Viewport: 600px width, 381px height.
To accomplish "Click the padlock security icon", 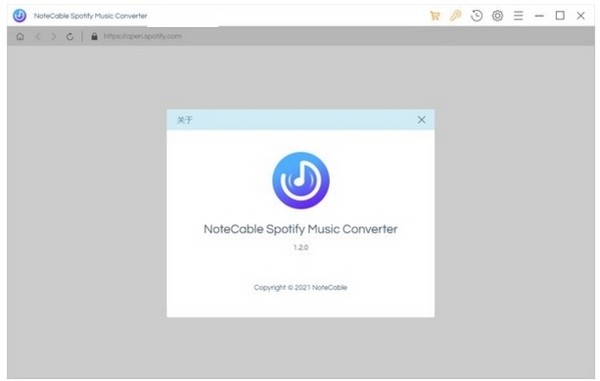I will tap(94, 36).
